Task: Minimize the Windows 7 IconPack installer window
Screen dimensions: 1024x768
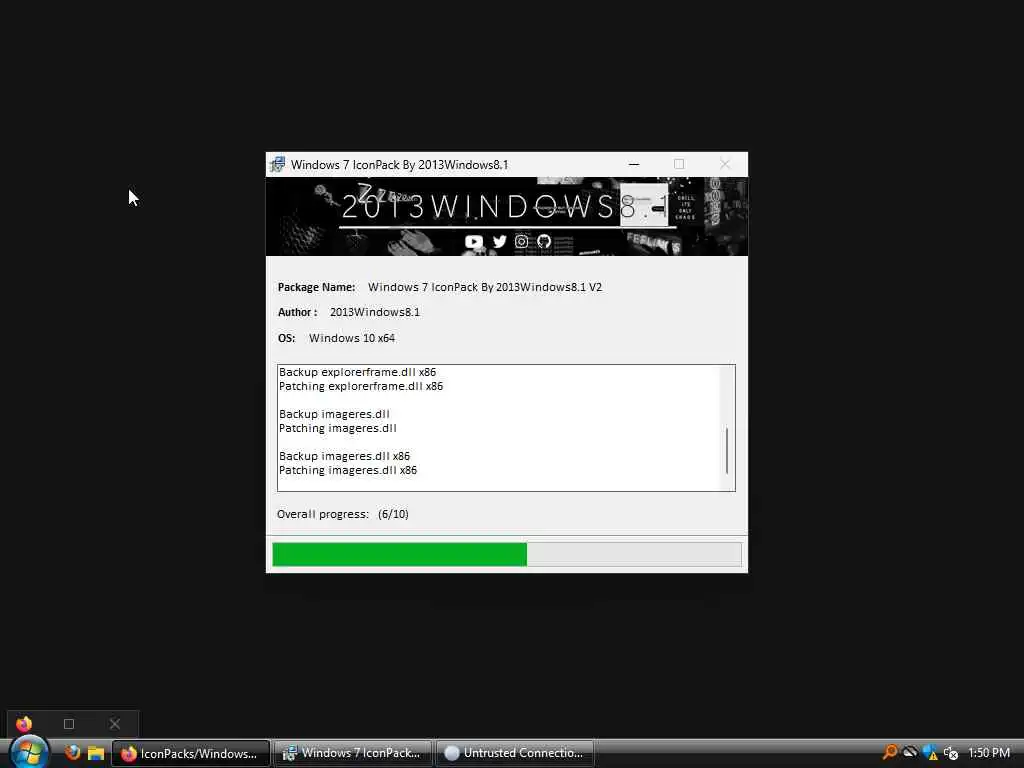Action: (633, 165)
